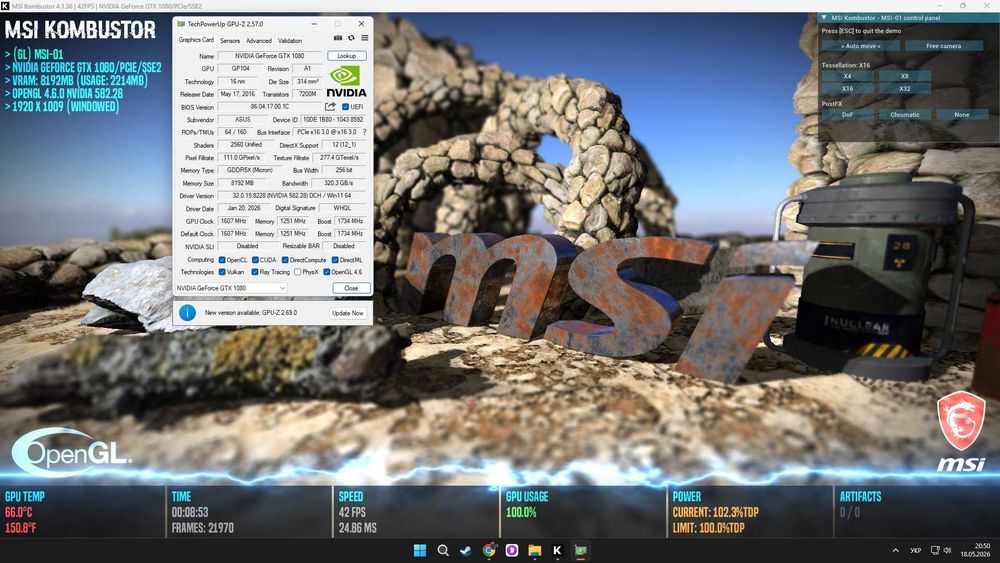The width and height of the screenshot is (1000, 563).
Task: Toggle the DirectCompute checkbox
Action: [x=285, y=260]
